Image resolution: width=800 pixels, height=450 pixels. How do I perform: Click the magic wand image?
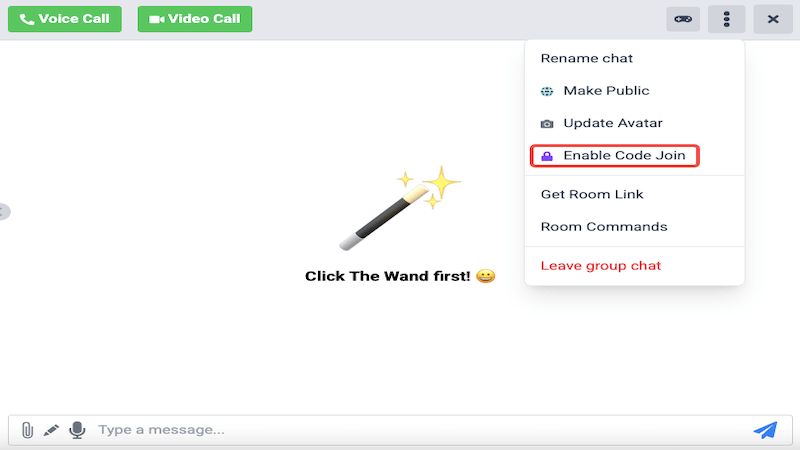pyautogui.click(x=400, y=210)
